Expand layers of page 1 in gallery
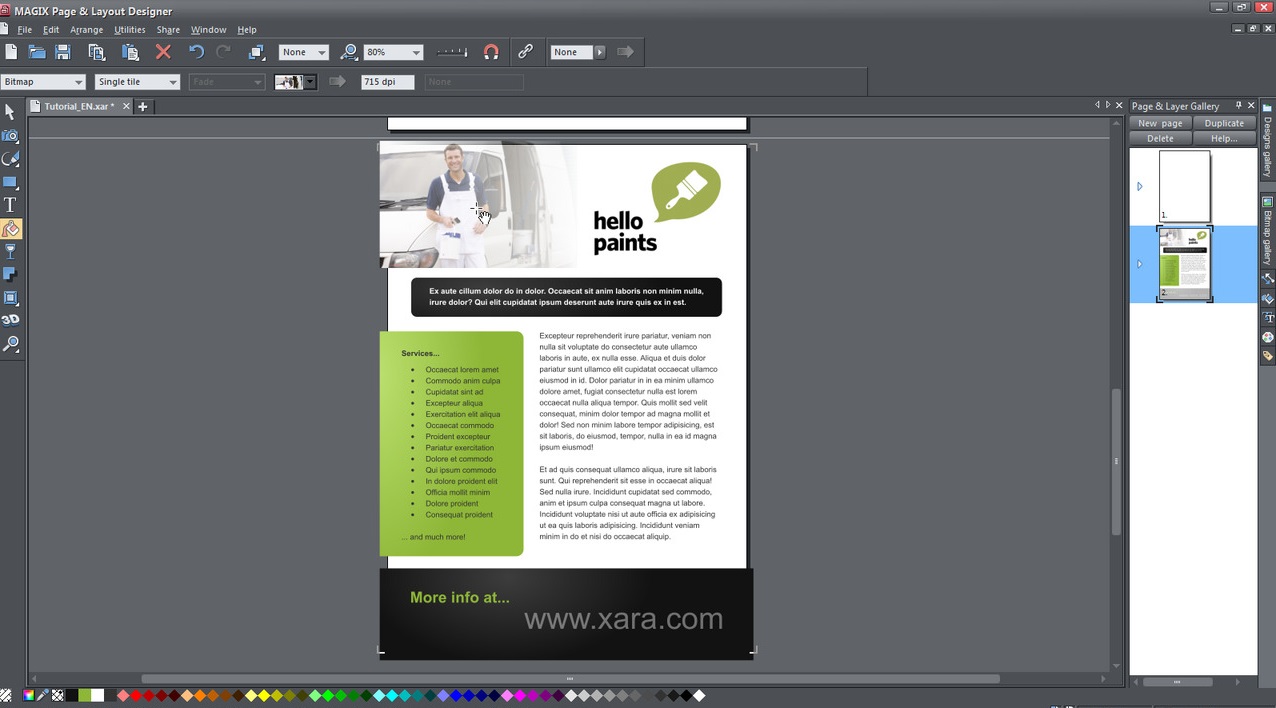1276x708 pixels. 1140,187
